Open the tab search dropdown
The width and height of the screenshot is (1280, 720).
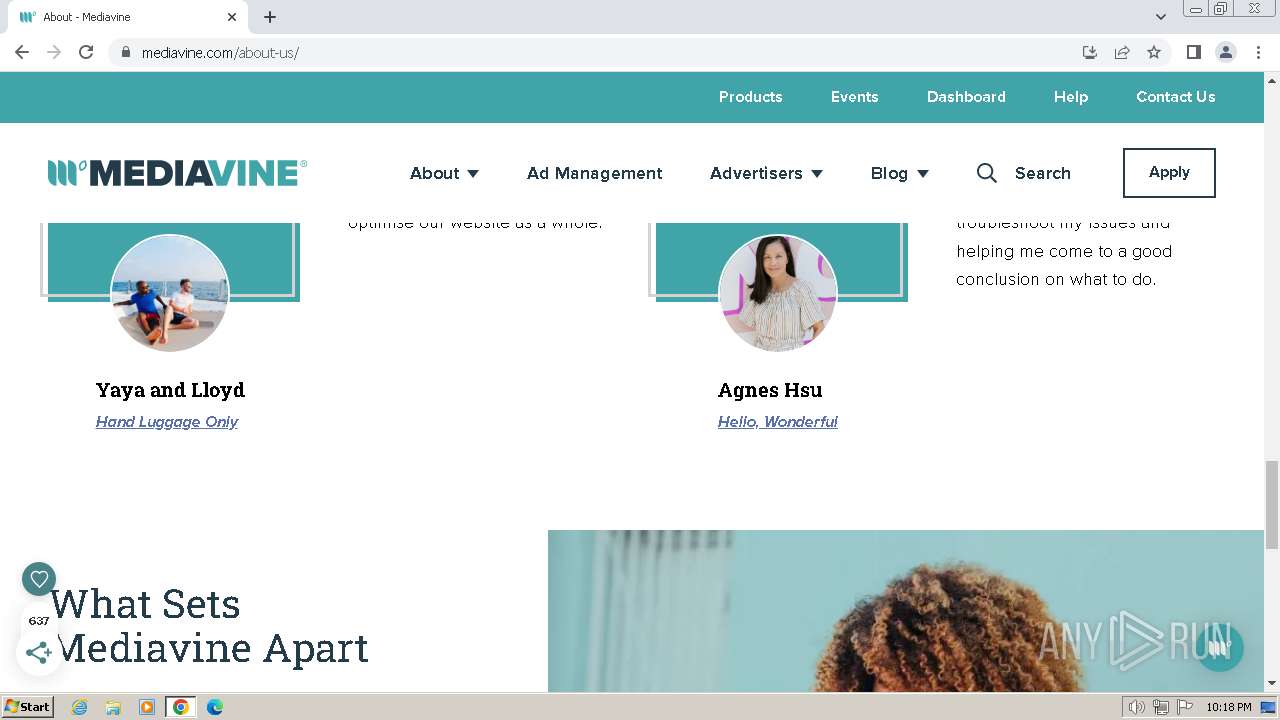[1160, 17]
